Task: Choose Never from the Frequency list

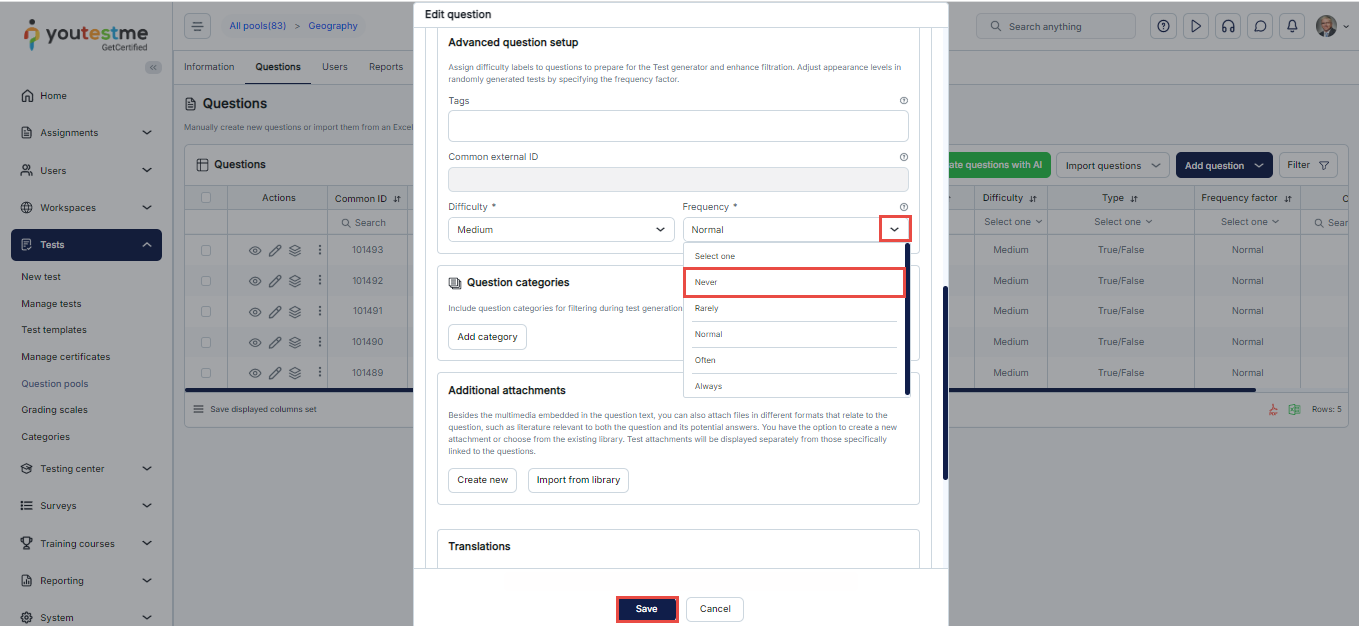Action: 794,283
